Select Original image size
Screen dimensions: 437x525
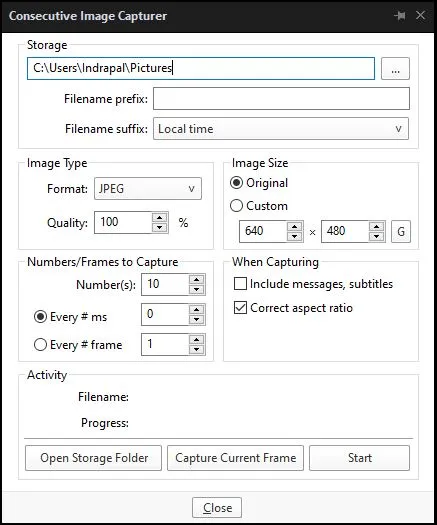tap(259, 183)
